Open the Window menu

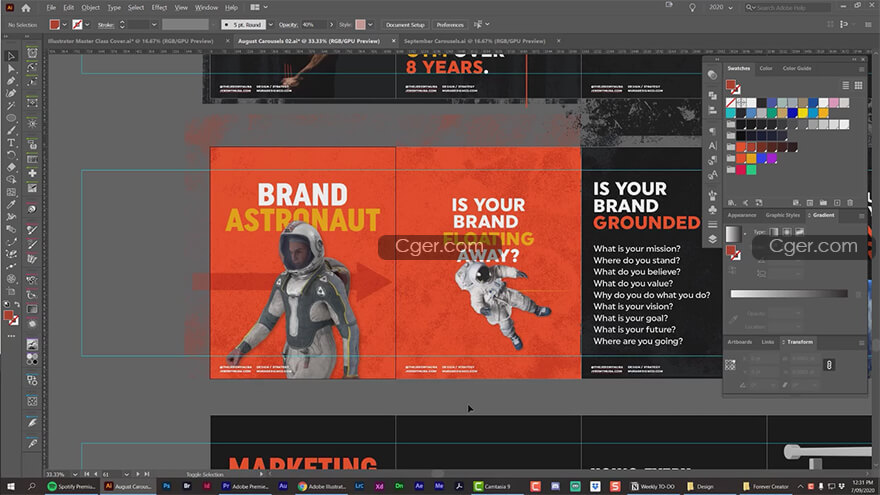point(206,8)
